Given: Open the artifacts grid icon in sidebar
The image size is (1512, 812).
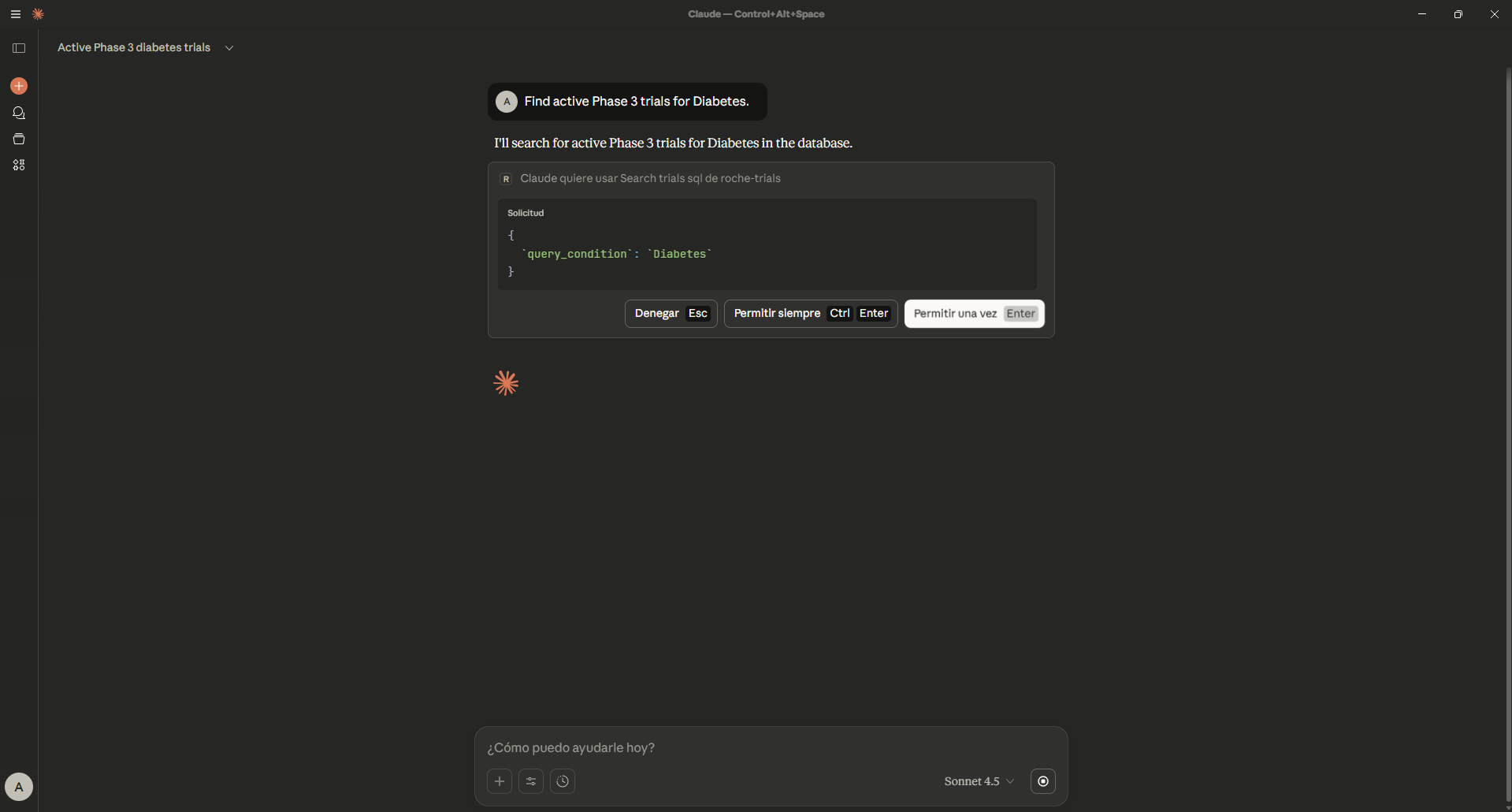Looking at the screenshot, I should pyautogui.click(x=19, y=165).
